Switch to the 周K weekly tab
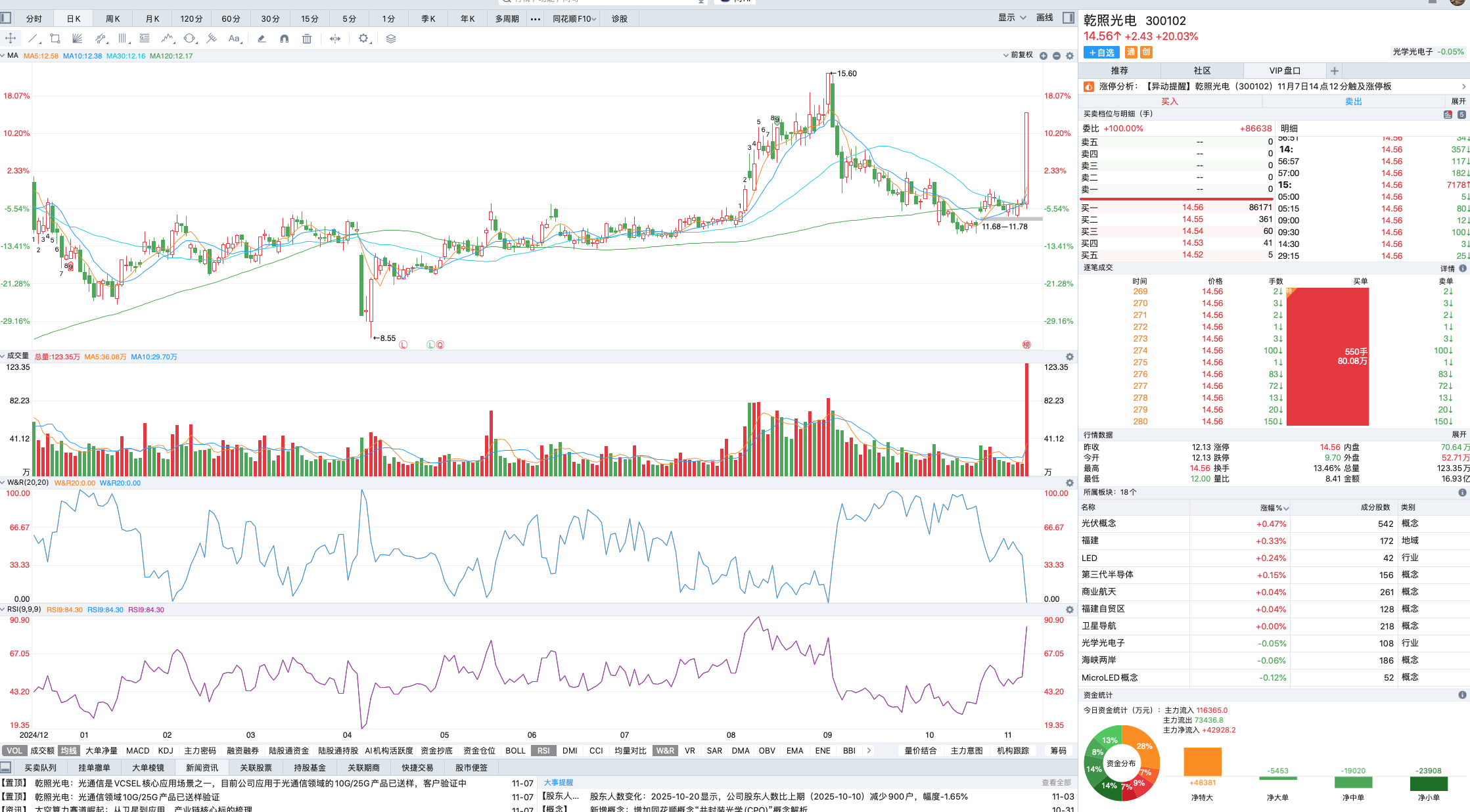Screen dimensions: 1470x812 coord(113,18)
